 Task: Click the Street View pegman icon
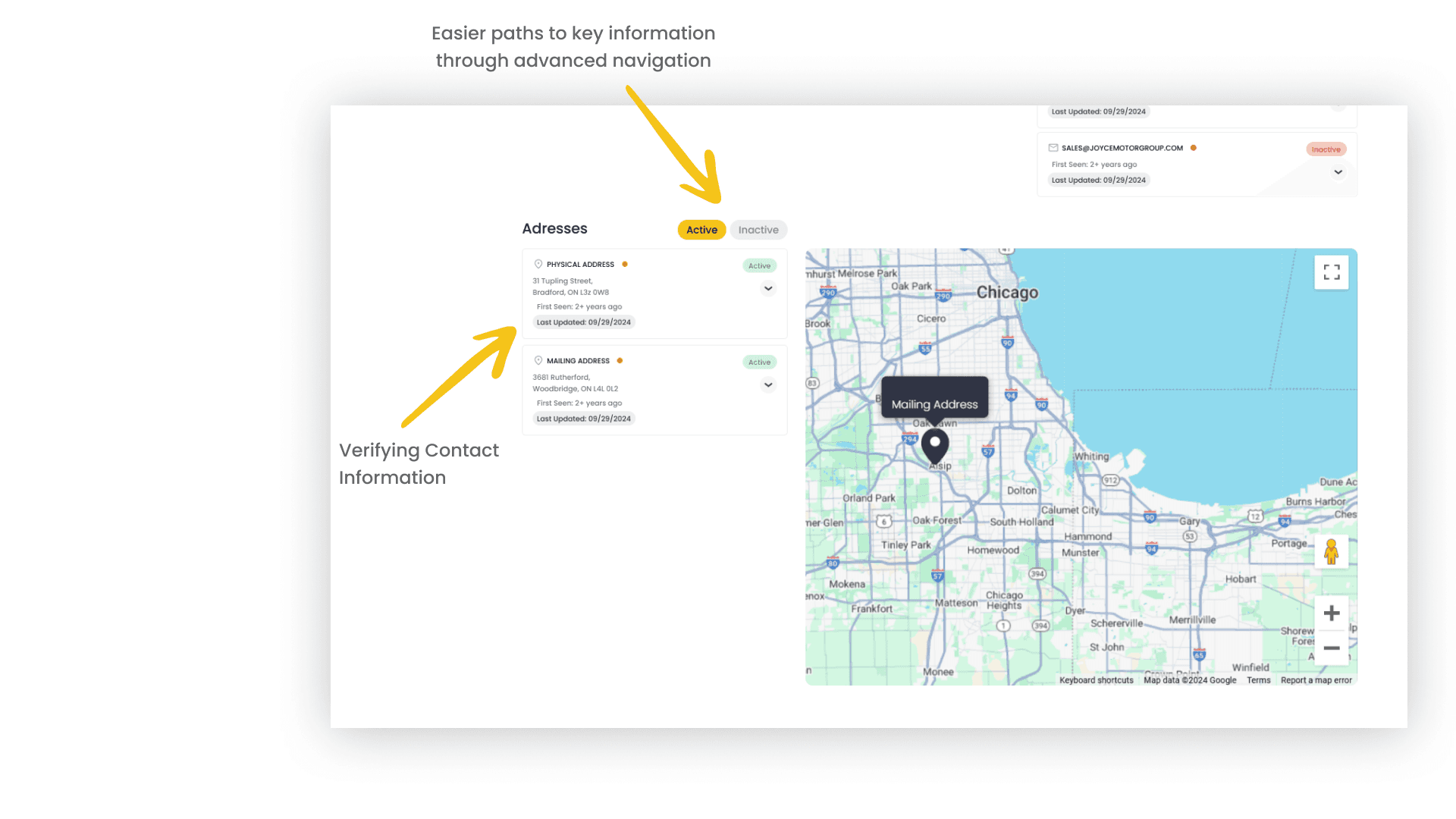pos(1331,551)
